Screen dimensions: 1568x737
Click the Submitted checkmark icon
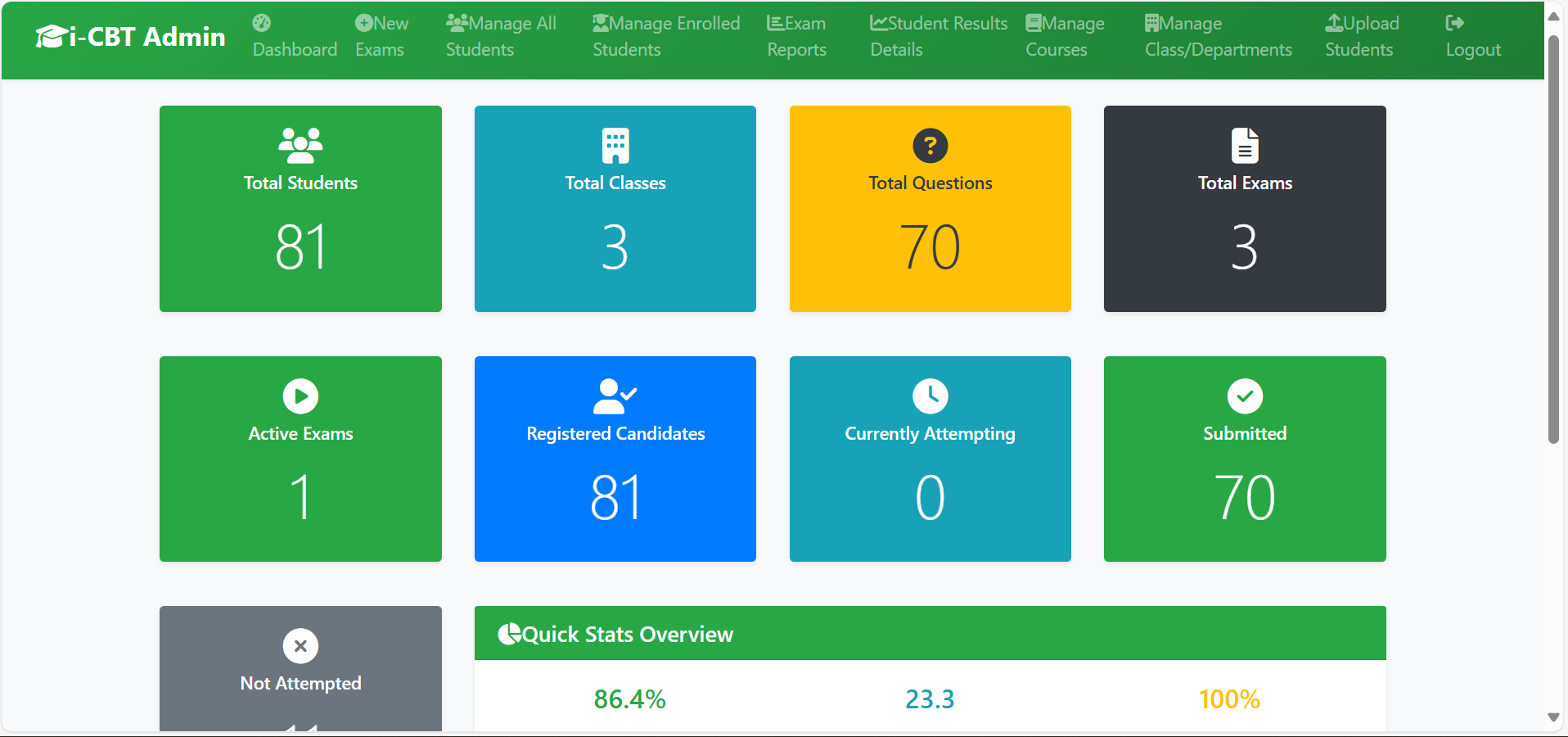coord(1244,396)
